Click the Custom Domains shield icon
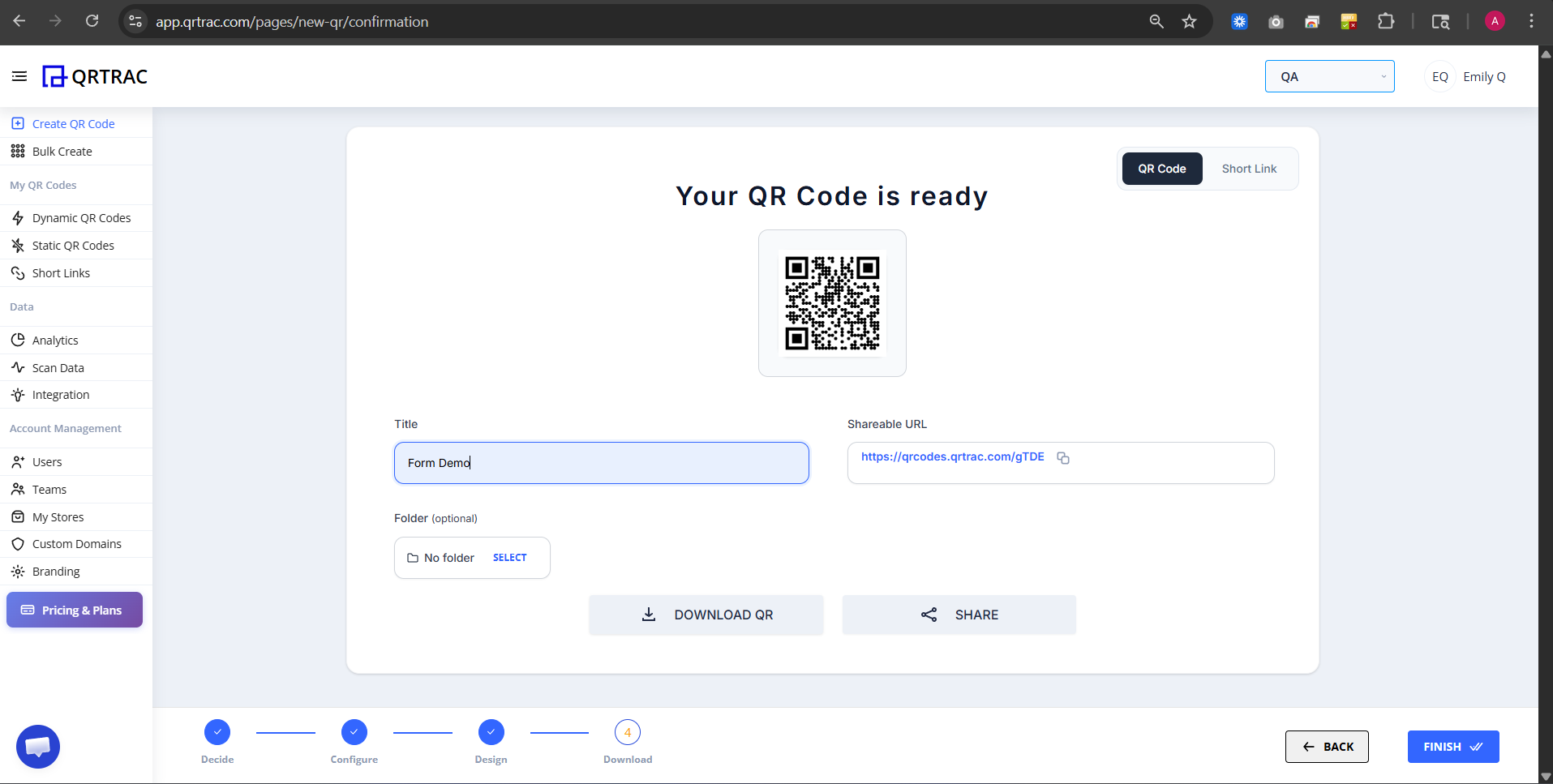Viewport: 1553px width, 784px height. pos(18,544)
